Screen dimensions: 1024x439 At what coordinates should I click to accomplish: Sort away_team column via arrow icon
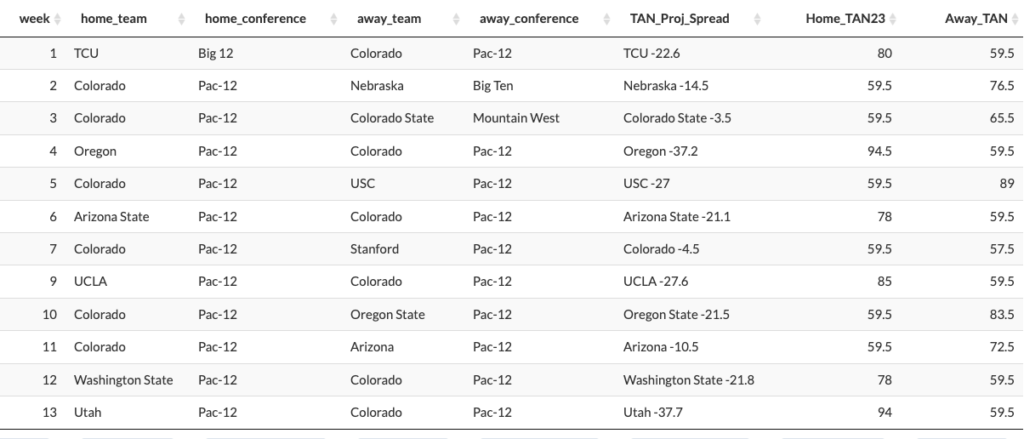point(456,19)
